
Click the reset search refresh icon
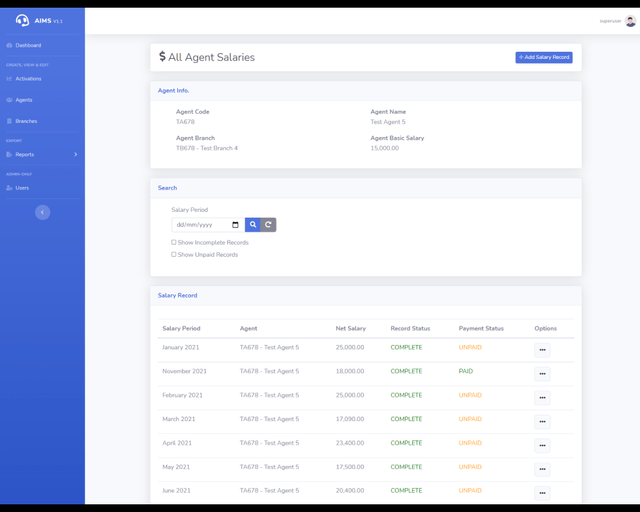coord(268,225)
